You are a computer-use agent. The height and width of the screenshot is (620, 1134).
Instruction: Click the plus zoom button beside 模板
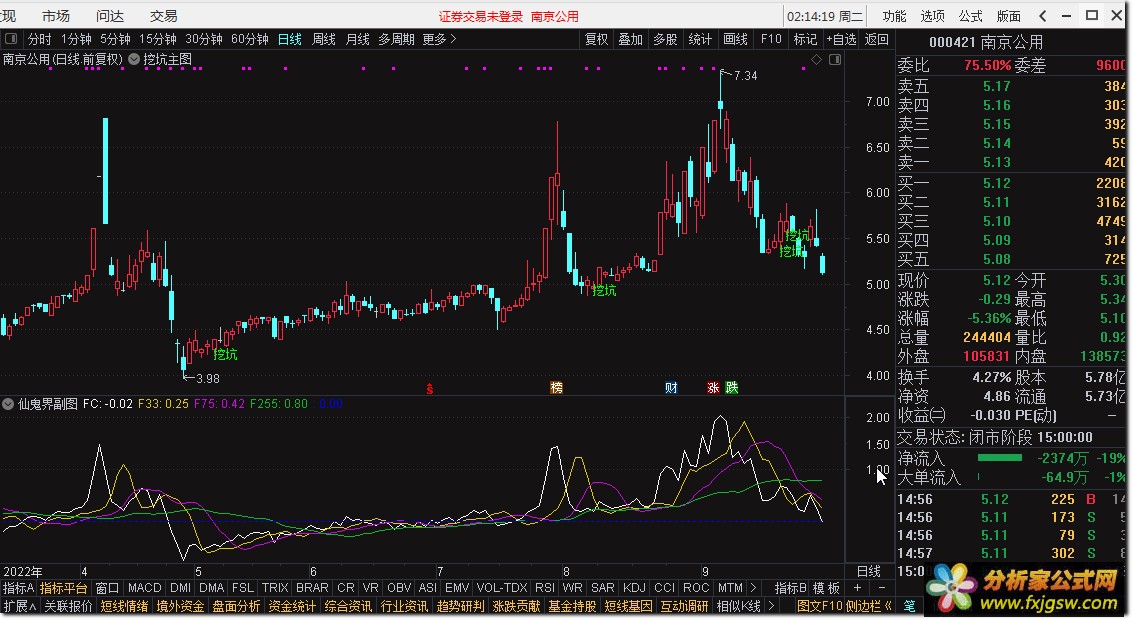(858, 588)
